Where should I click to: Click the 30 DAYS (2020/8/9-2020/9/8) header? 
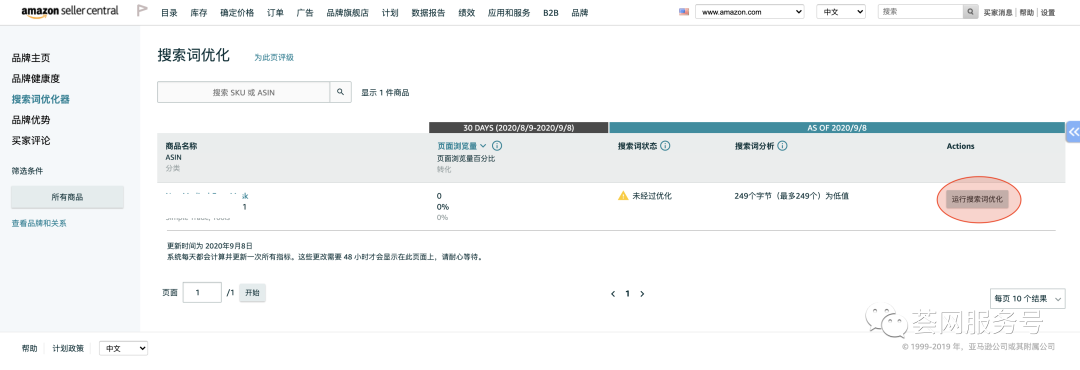click(519, 127)
